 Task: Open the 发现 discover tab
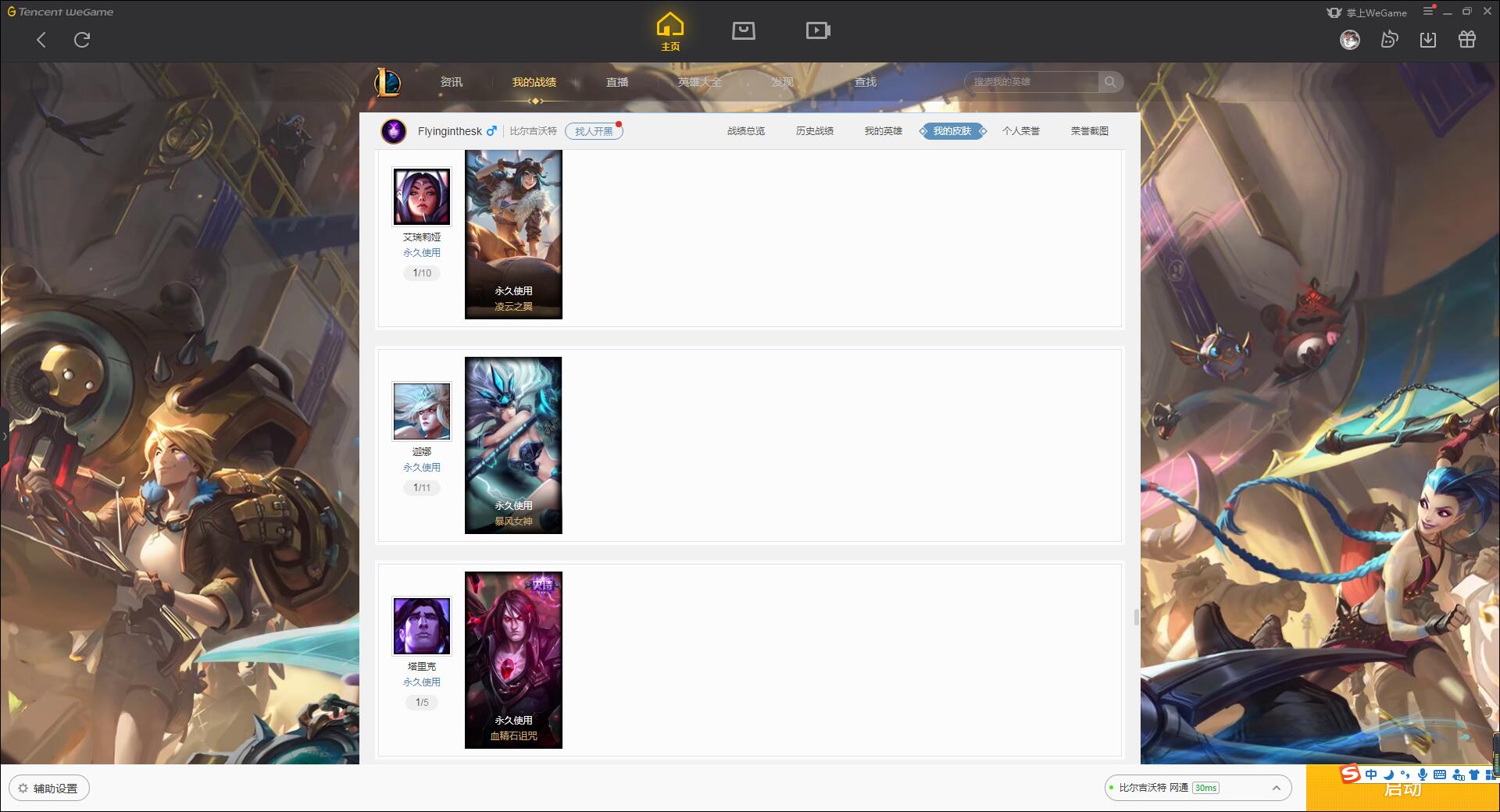point(783,82)
